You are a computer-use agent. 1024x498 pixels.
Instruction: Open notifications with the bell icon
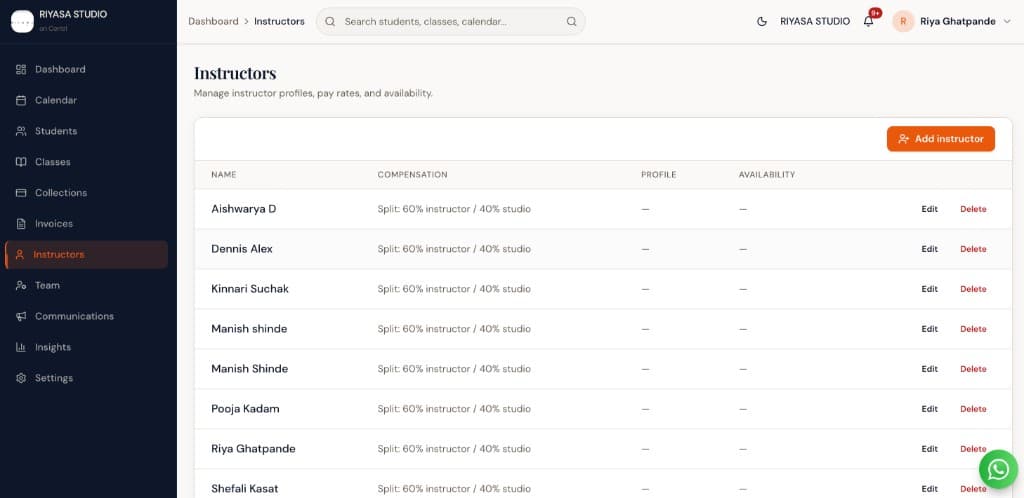(869, 22)
